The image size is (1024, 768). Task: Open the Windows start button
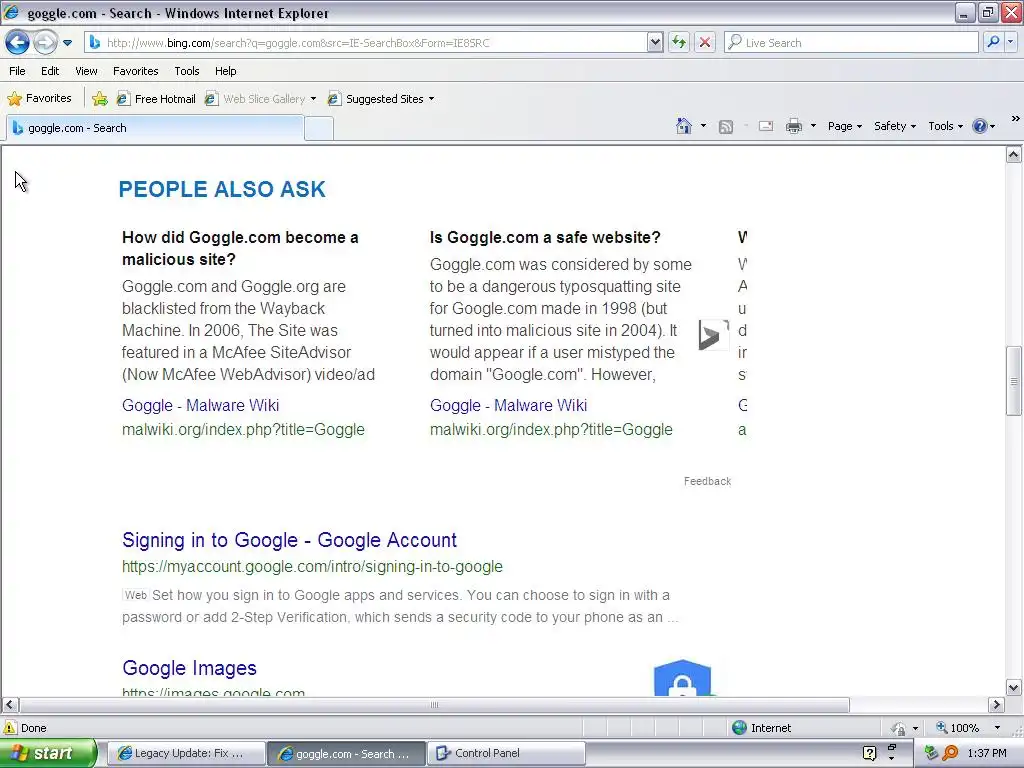pyautogui.click(x=49, y=753)
